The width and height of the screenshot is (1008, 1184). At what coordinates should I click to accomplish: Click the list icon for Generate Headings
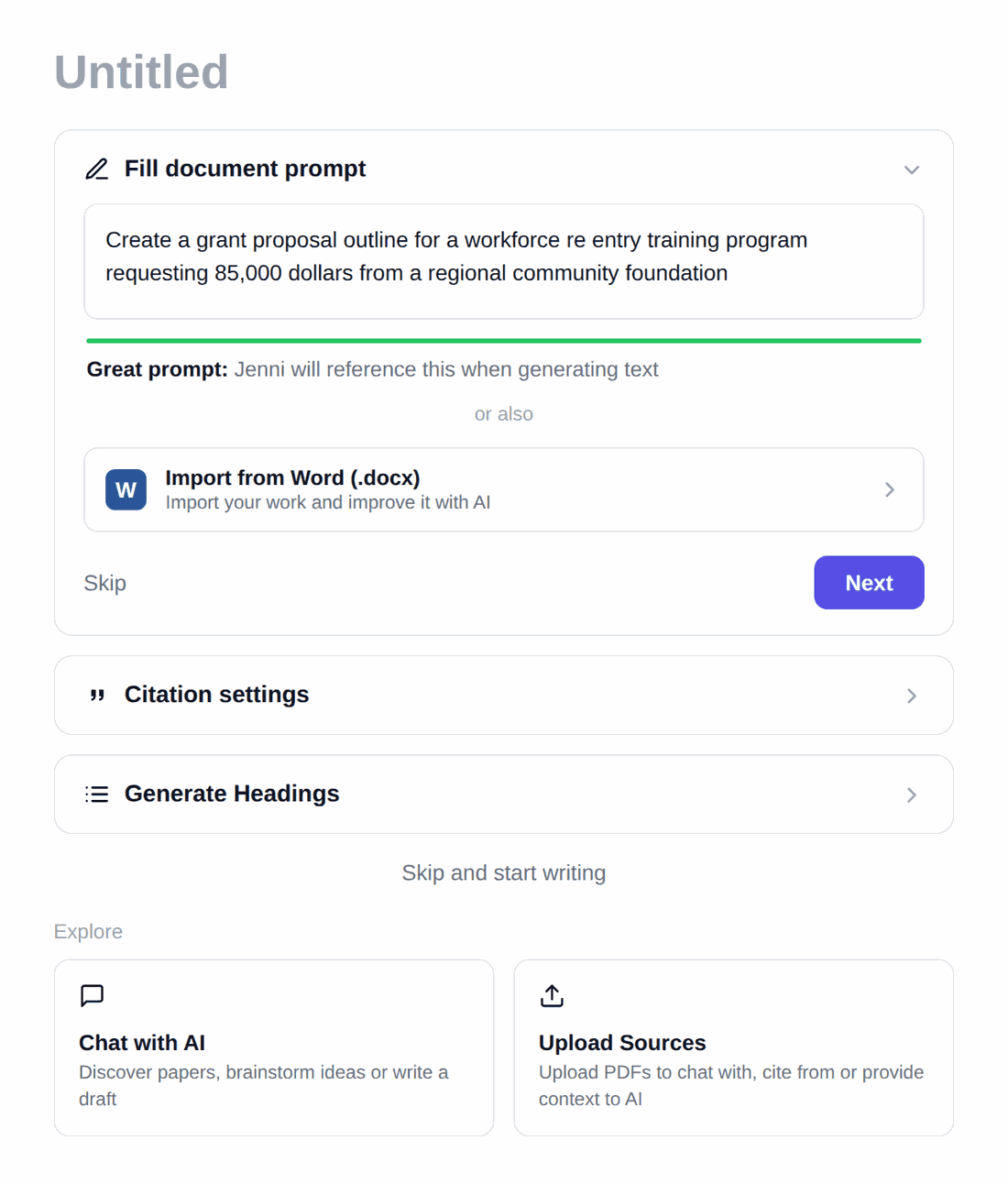(97, 795)
